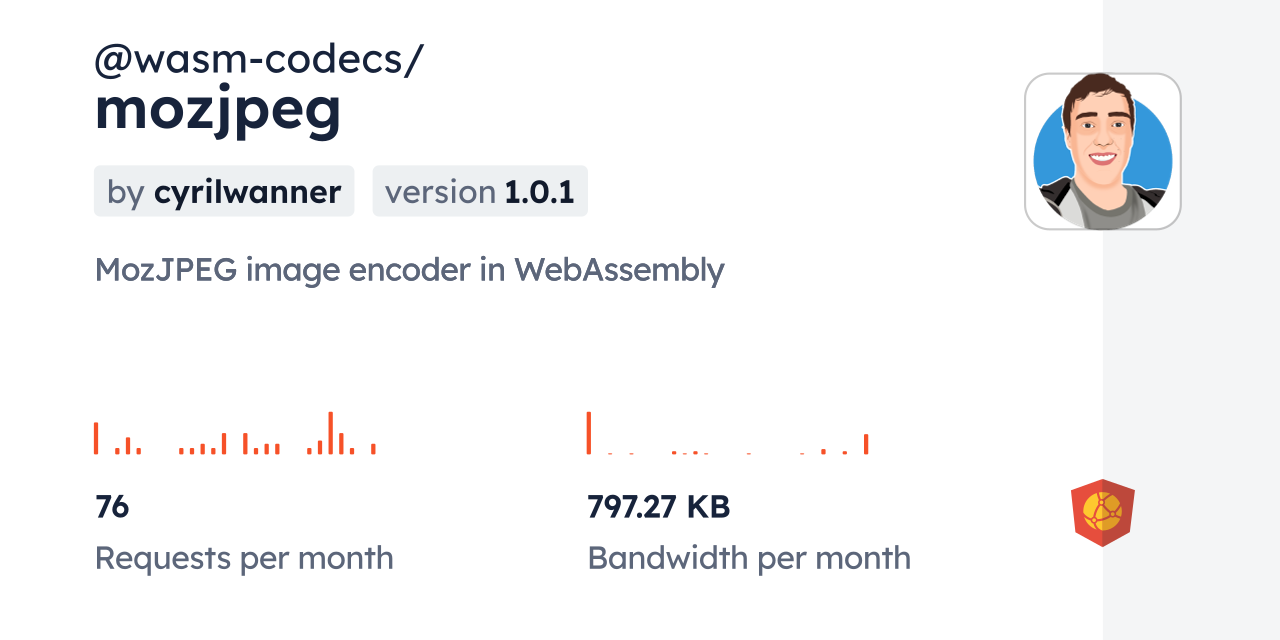
Task: Select tallest bar in requests chart
Action: tap(330, 433)
